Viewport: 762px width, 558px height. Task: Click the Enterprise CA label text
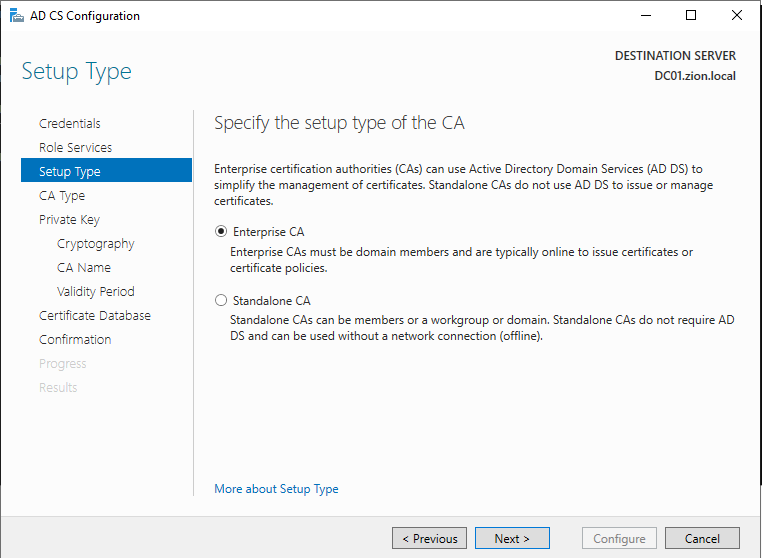pos(268,232)
